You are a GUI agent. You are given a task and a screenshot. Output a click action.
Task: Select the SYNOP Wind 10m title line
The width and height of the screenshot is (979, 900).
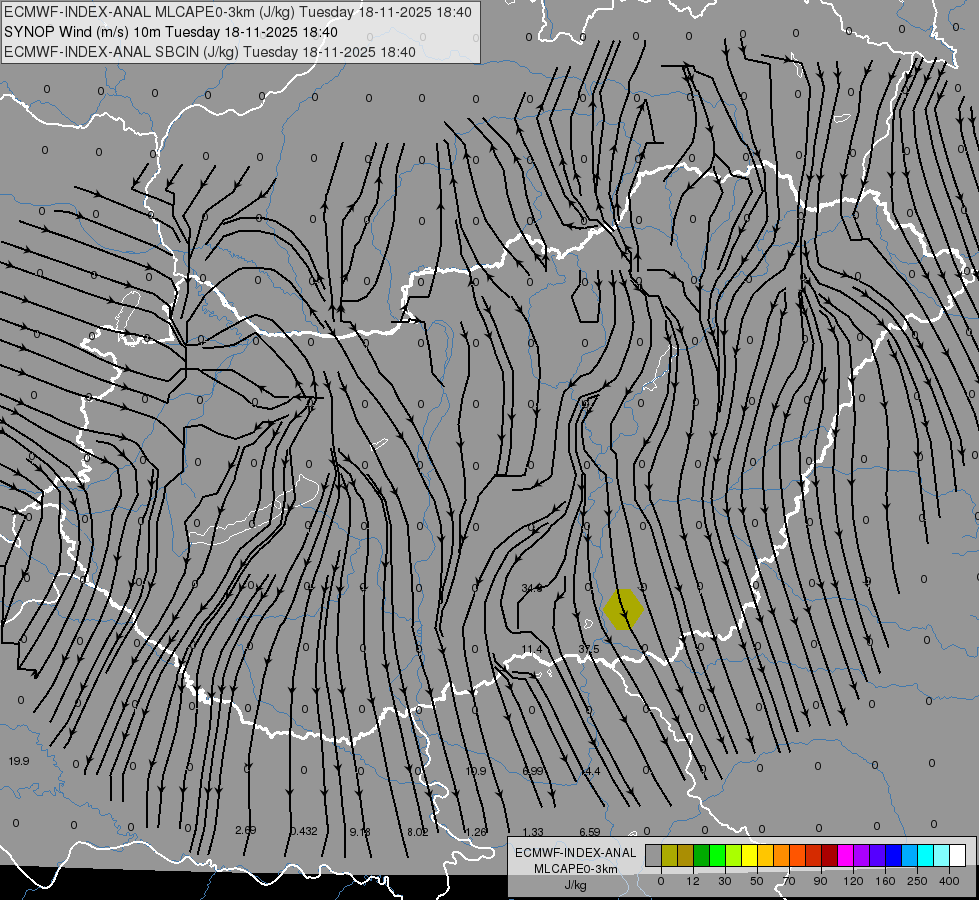tap(177, 32)
